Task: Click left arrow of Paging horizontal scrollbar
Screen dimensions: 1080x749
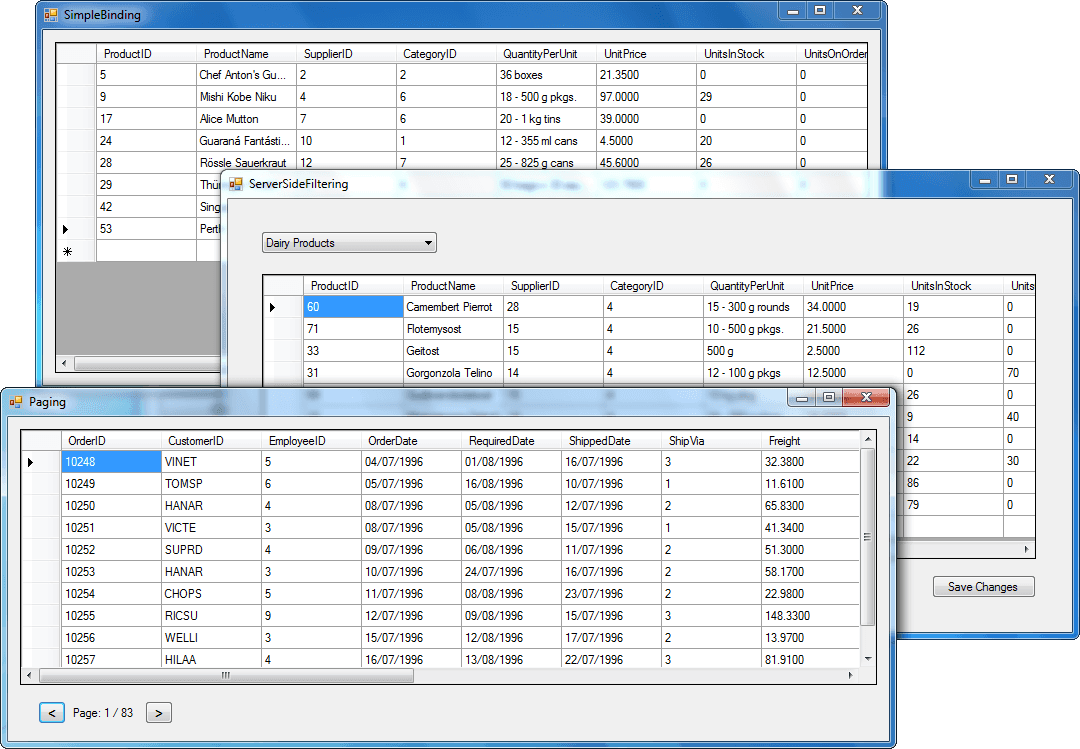Action: 29,675
